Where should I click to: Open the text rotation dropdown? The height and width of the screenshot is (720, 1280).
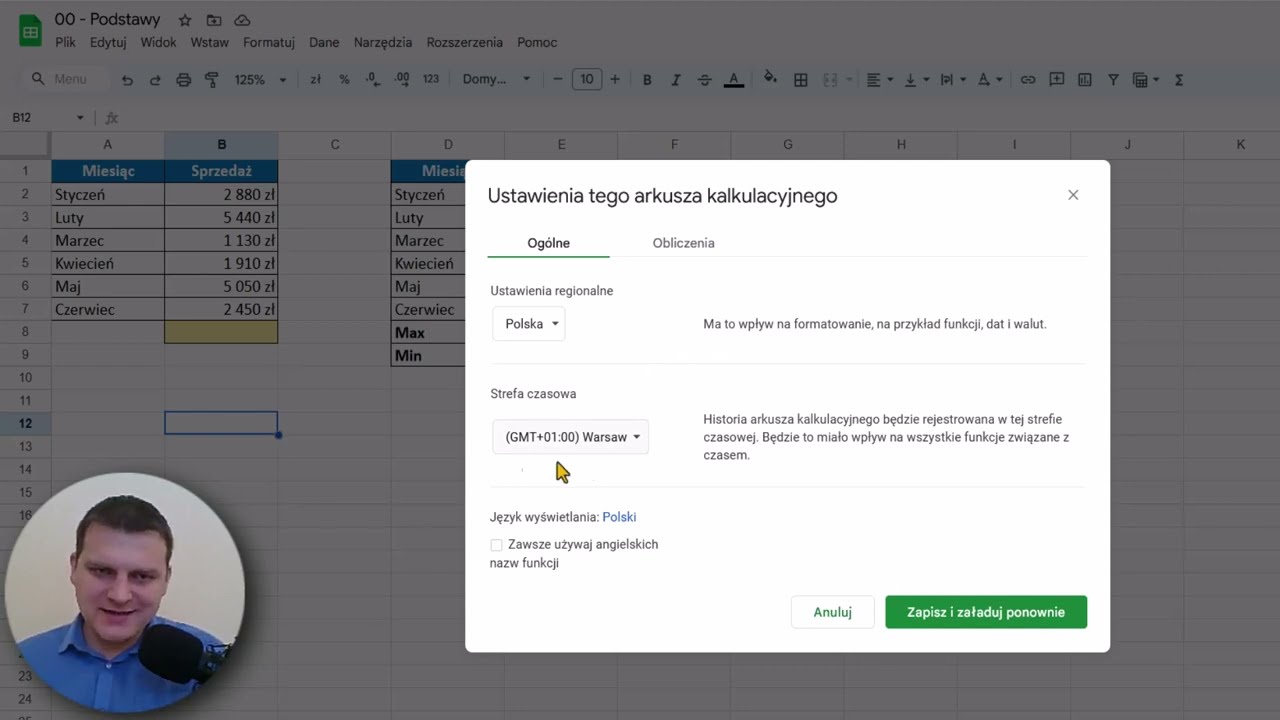[x=989, y=80]
